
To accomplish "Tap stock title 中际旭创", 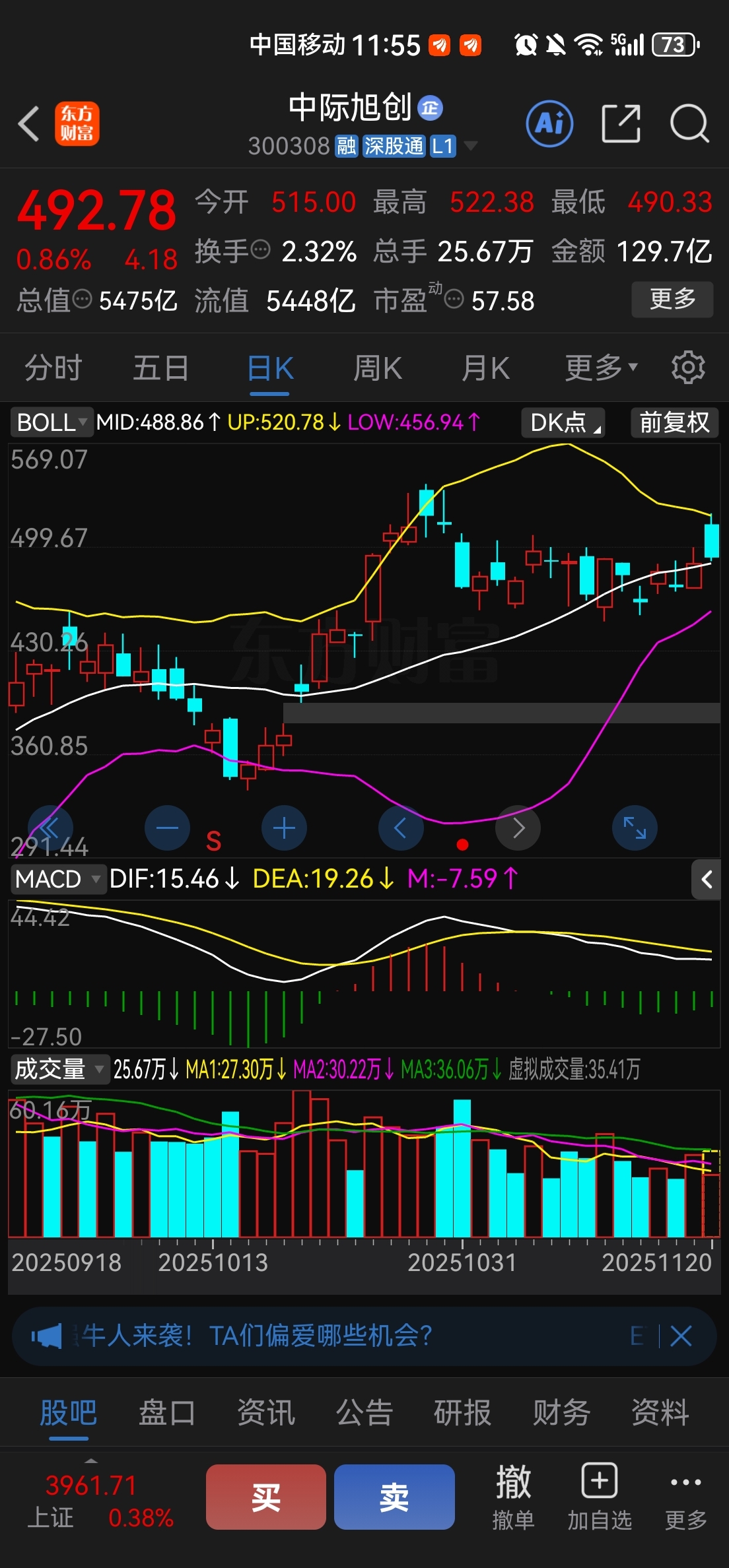I will coord(350,108).
